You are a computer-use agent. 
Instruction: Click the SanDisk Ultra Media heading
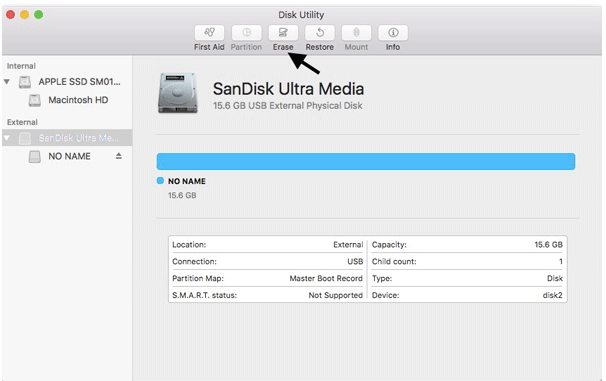point(288,89)
